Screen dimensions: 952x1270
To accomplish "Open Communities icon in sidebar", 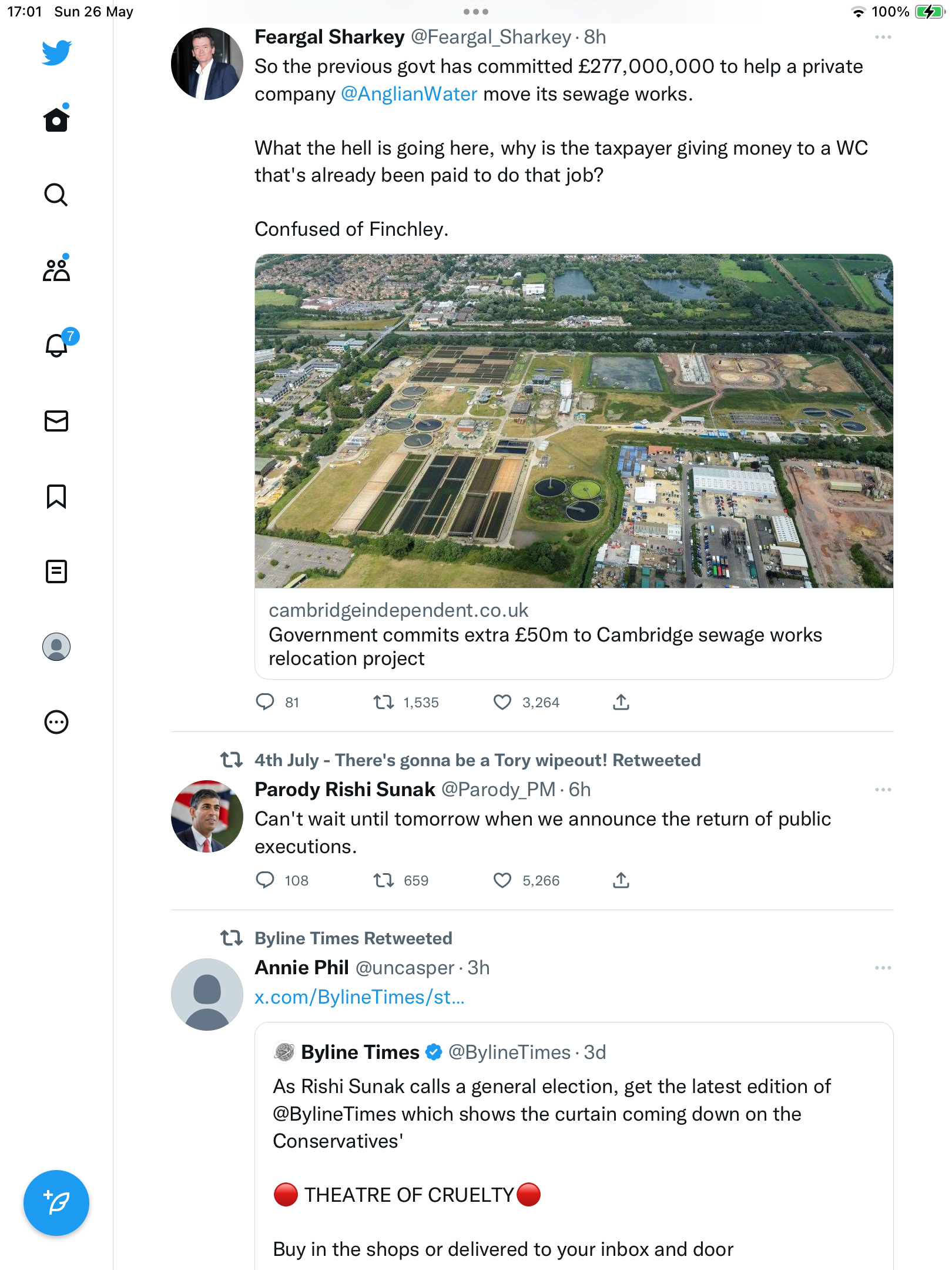I will click(x=56, y=270).
